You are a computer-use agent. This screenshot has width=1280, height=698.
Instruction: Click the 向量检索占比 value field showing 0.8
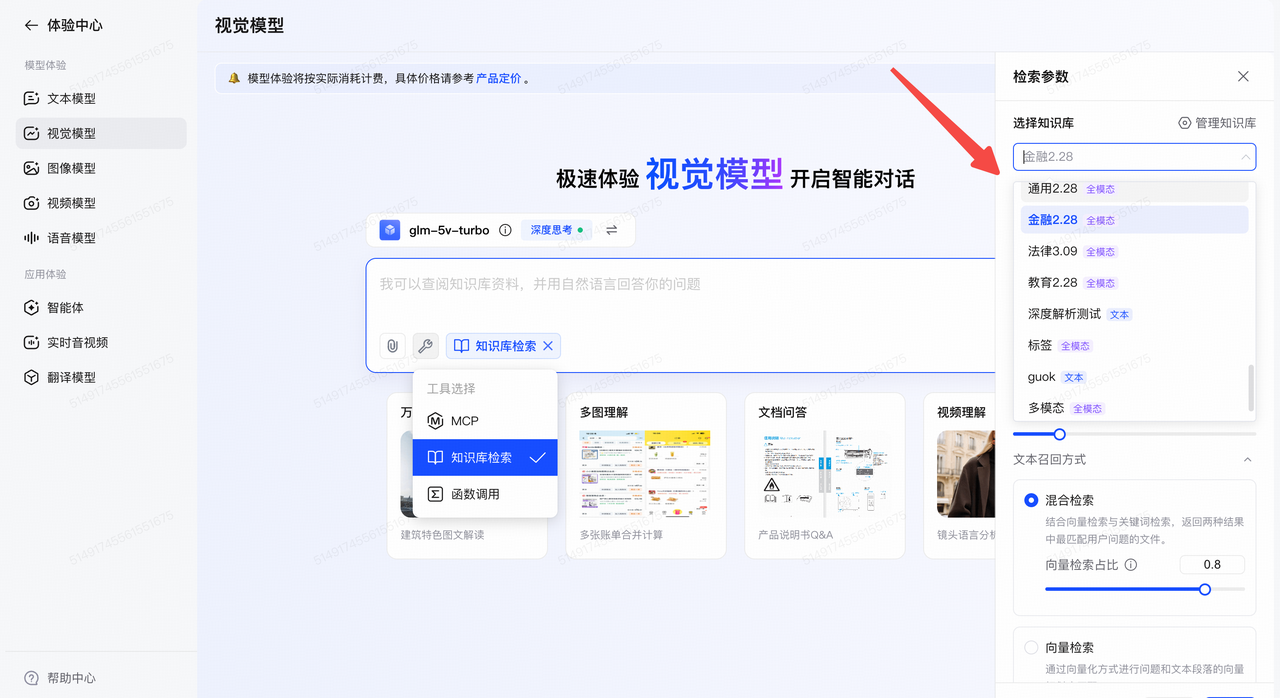(x=1212, y=565)
